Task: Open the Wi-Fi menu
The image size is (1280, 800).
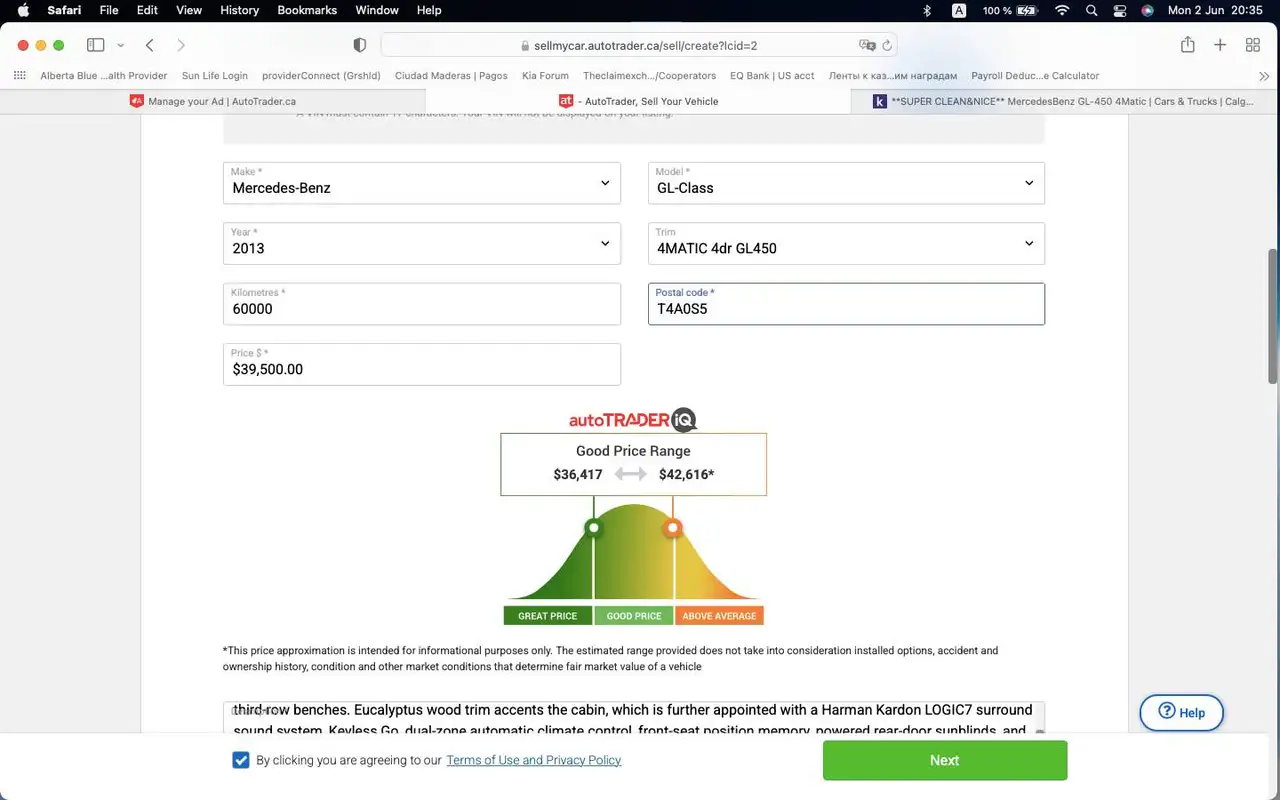Action: click(1062, 10)
